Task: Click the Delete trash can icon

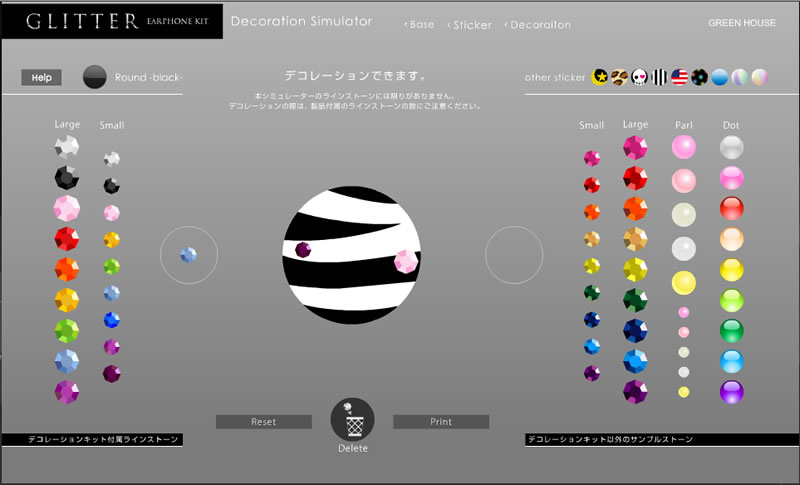Action: pos(353,419)
